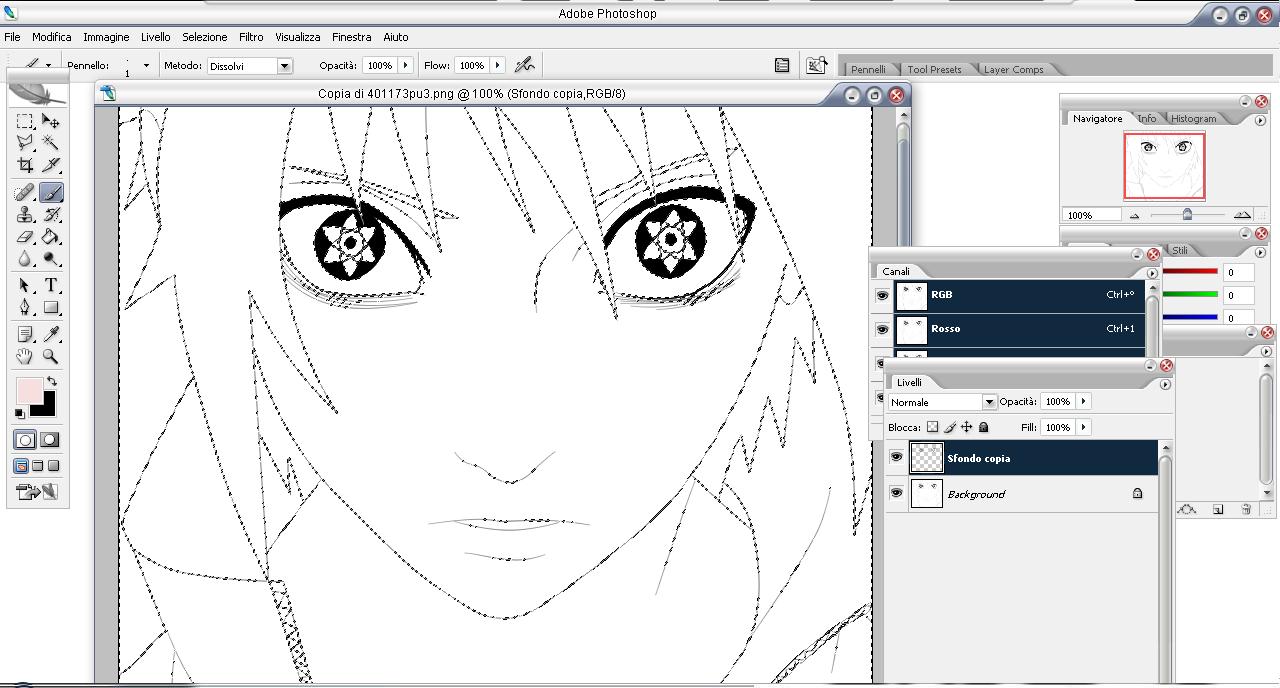
Task: Click the pink foreground color swatch
Action: click(x=29, y=392)
